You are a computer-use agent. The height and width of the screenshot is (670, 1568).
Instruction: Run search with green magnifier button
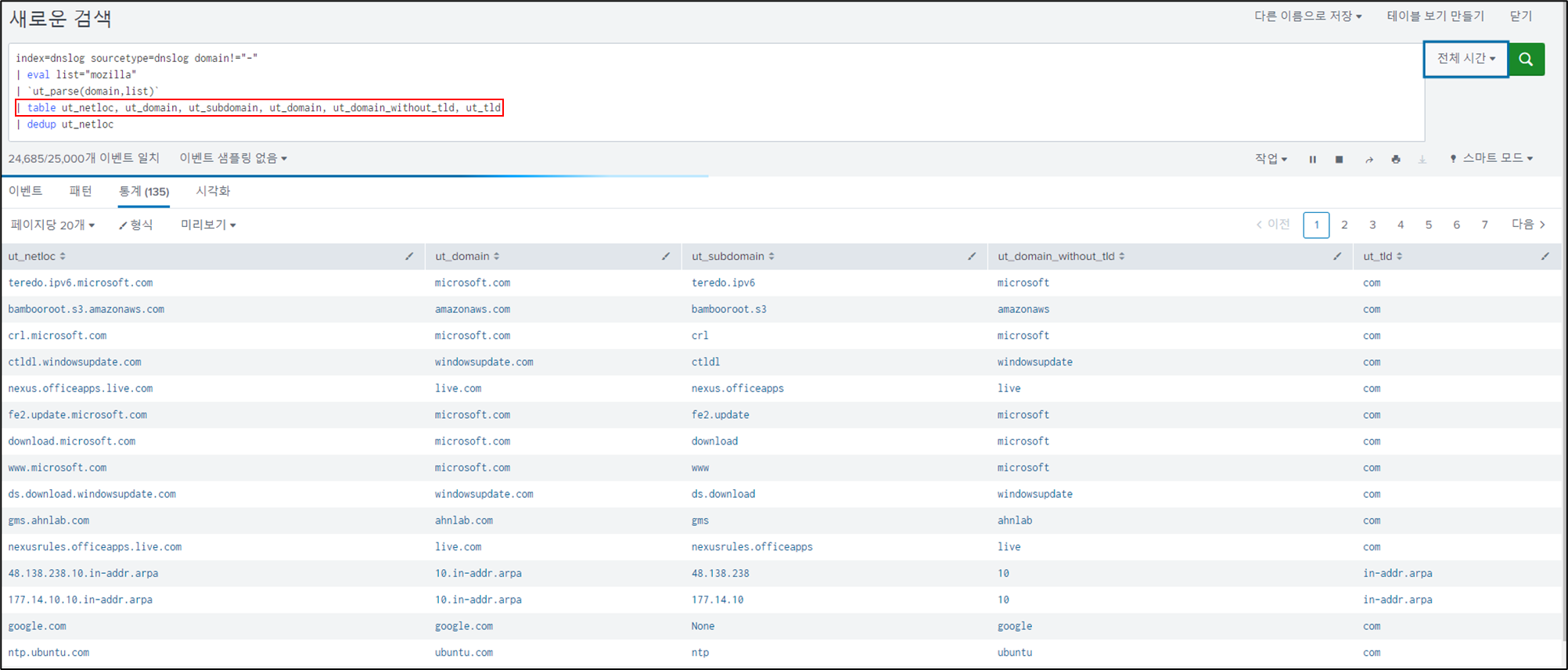[x=1526, y=59]
